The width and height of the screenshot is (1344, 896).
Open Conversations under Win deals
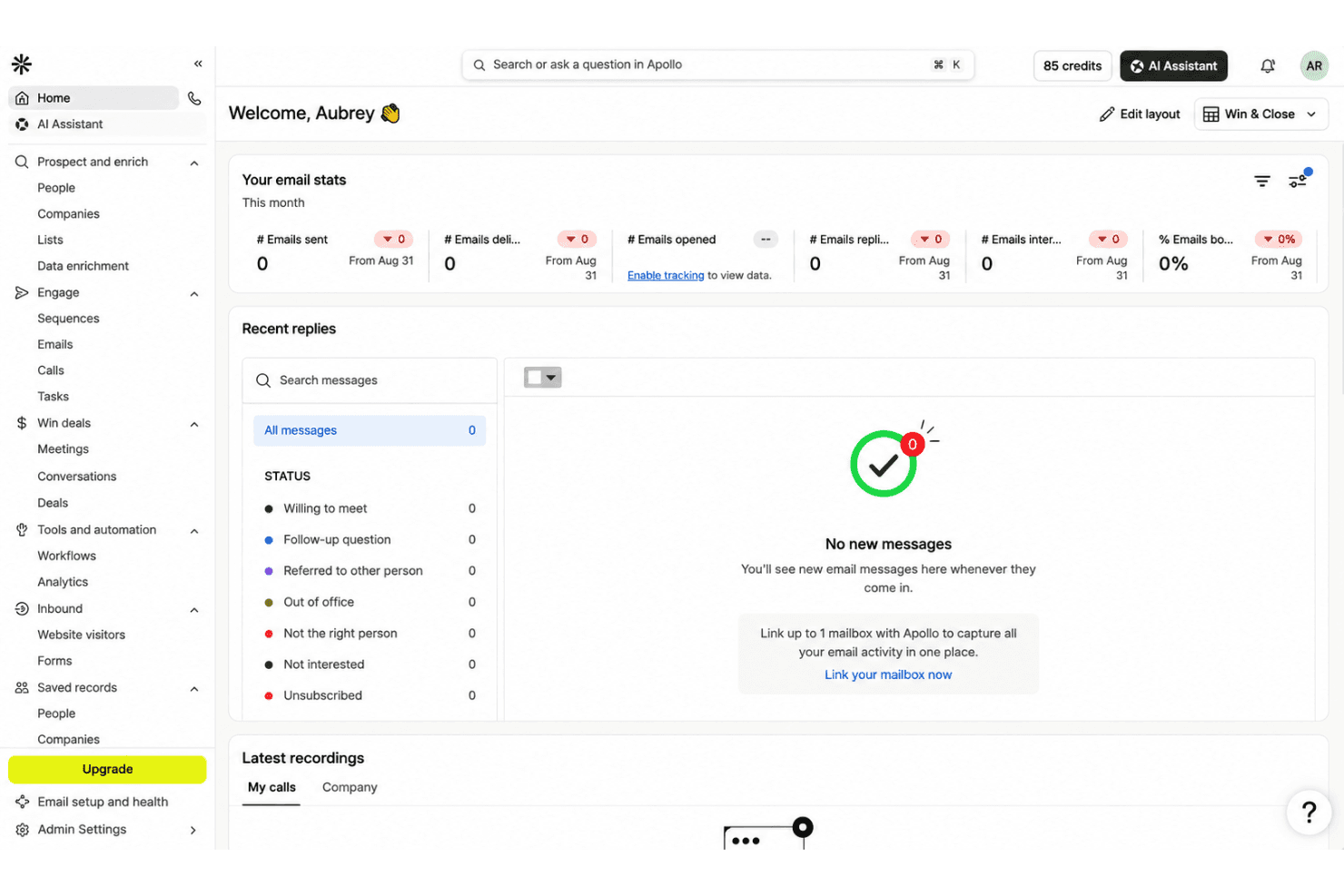(76, 477)
